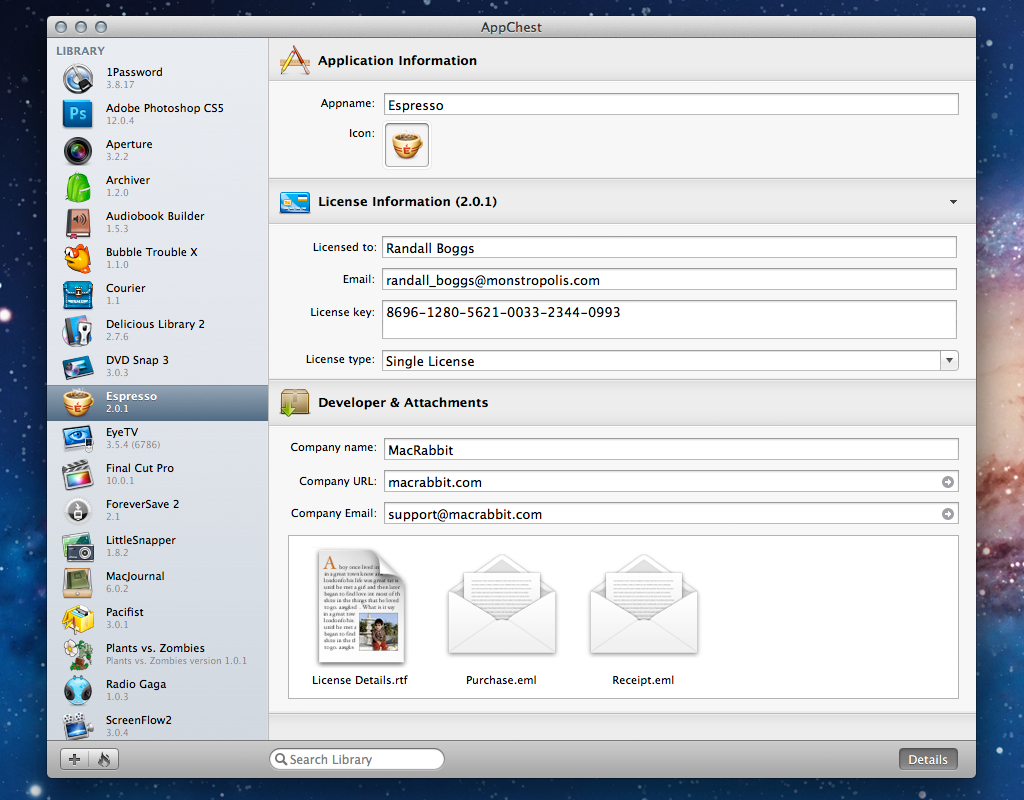Click the Radio Gaga entry name
1024x800 pixels.
point(136,684)
